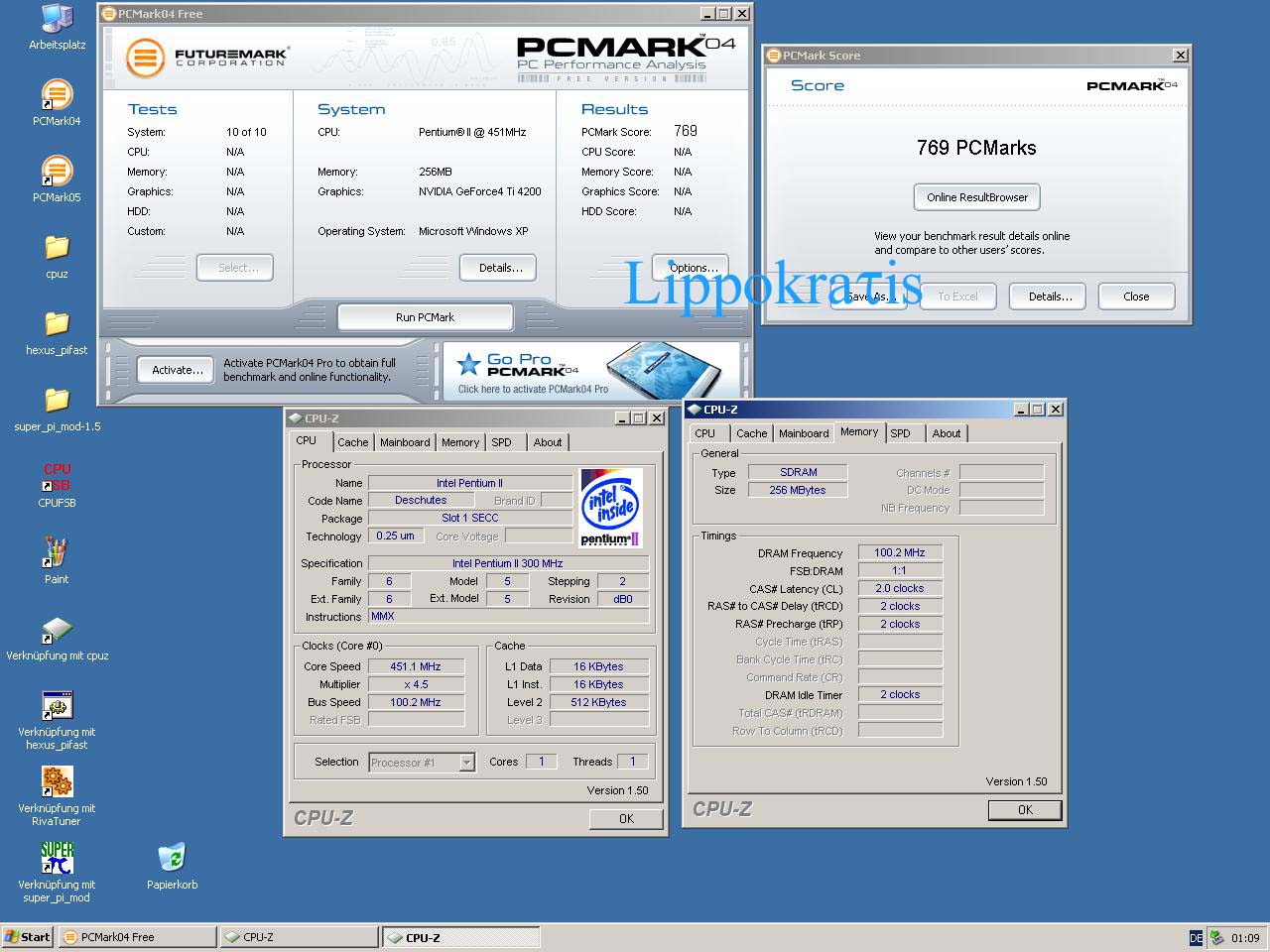
Task: Switch to second CPU-Z taskbar button
Action: [461, 937]
